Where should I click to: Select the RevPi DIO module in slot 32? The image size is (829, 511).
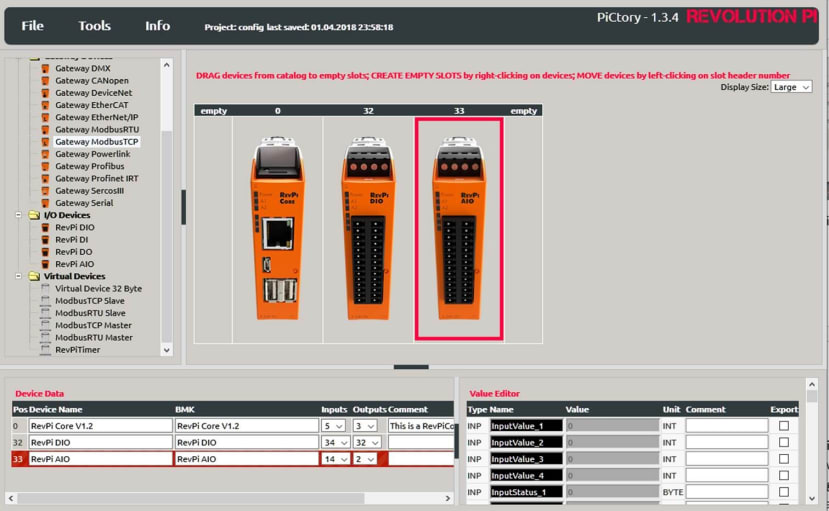pos(368,229)
